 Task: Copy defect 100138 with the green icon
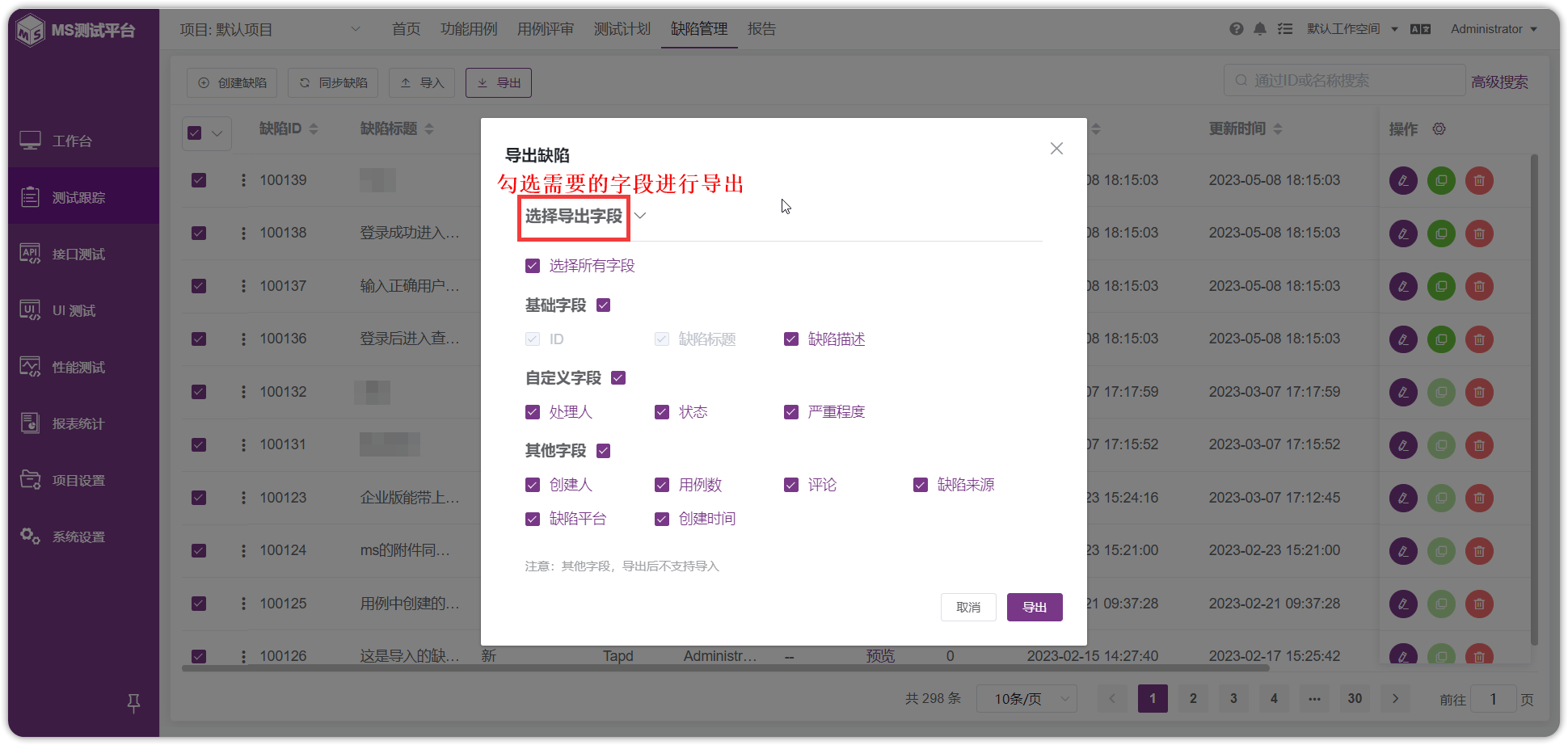(x=1441, y=234)
